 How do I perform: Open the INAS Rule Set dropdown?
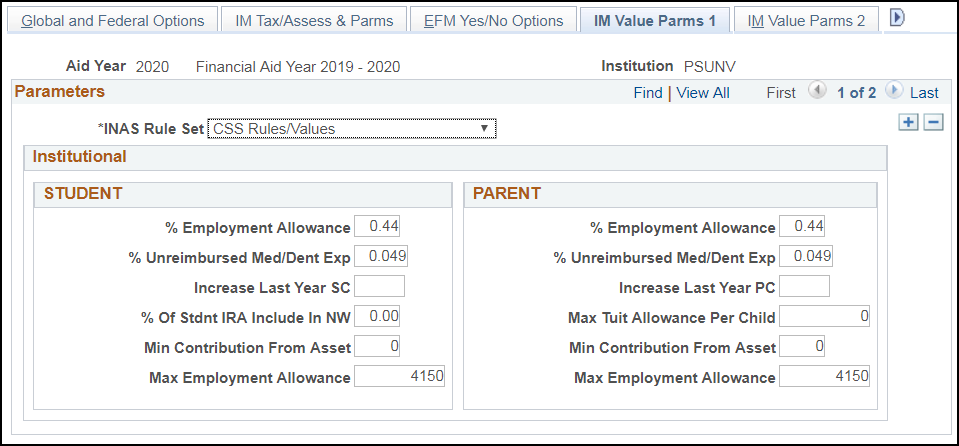click(351, 128)
